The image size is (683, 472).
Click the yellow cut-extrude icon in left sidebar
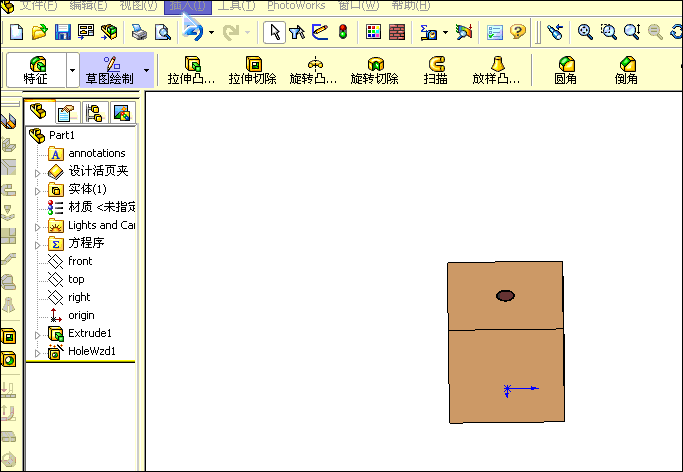click(x=8, y=337)
